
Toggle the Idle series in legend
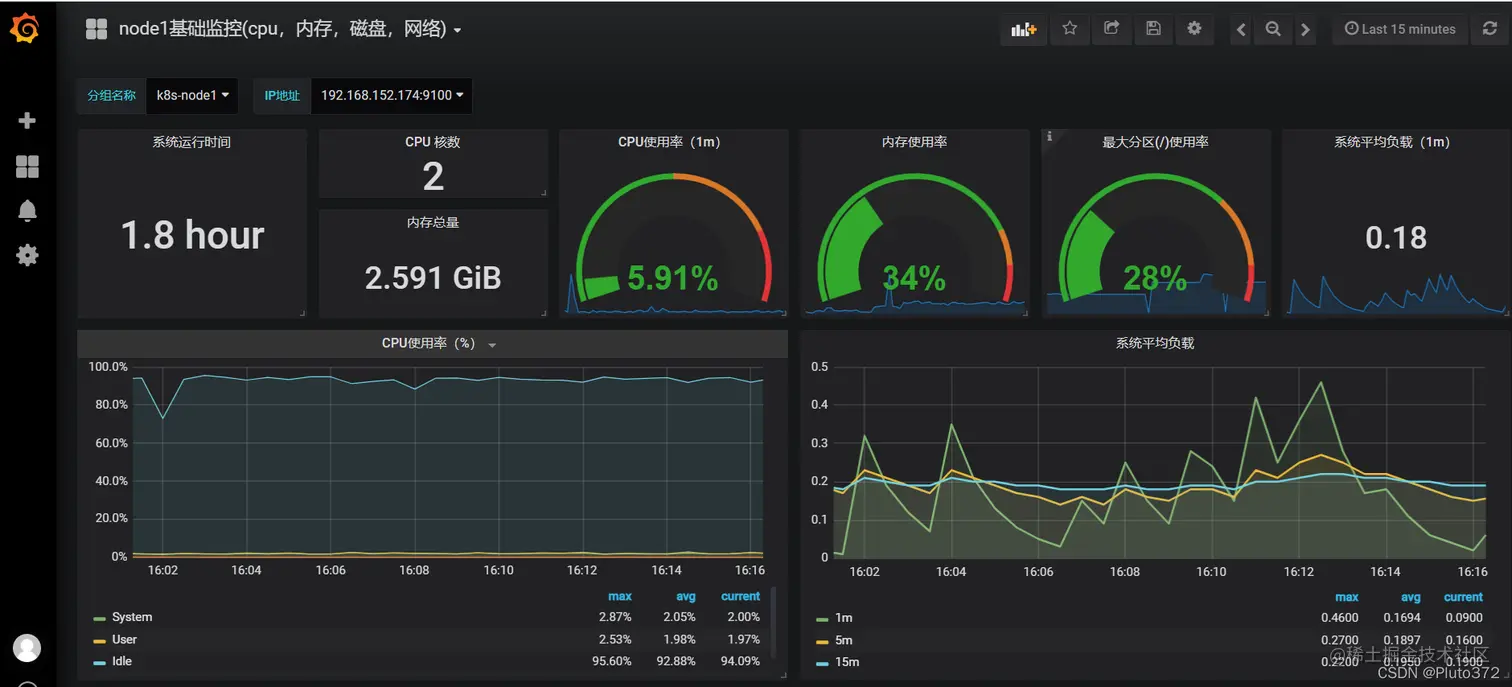[x=122, y=661]
